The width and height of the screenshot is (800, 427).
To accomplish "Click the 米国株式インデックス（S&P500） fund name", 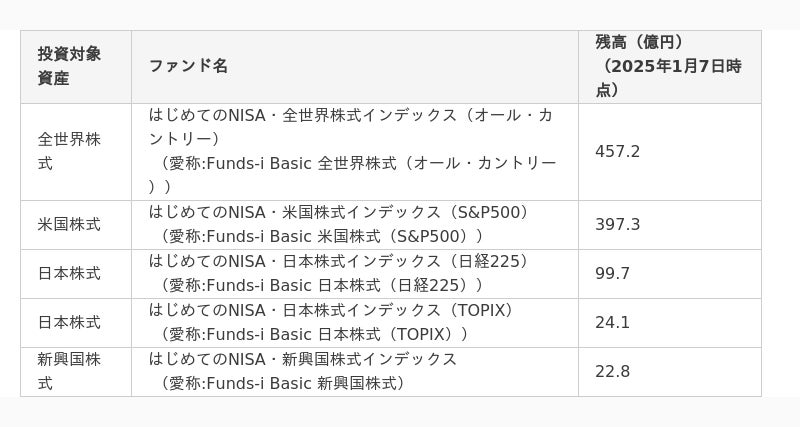I will pyautogui.click(x=340, y=212).
